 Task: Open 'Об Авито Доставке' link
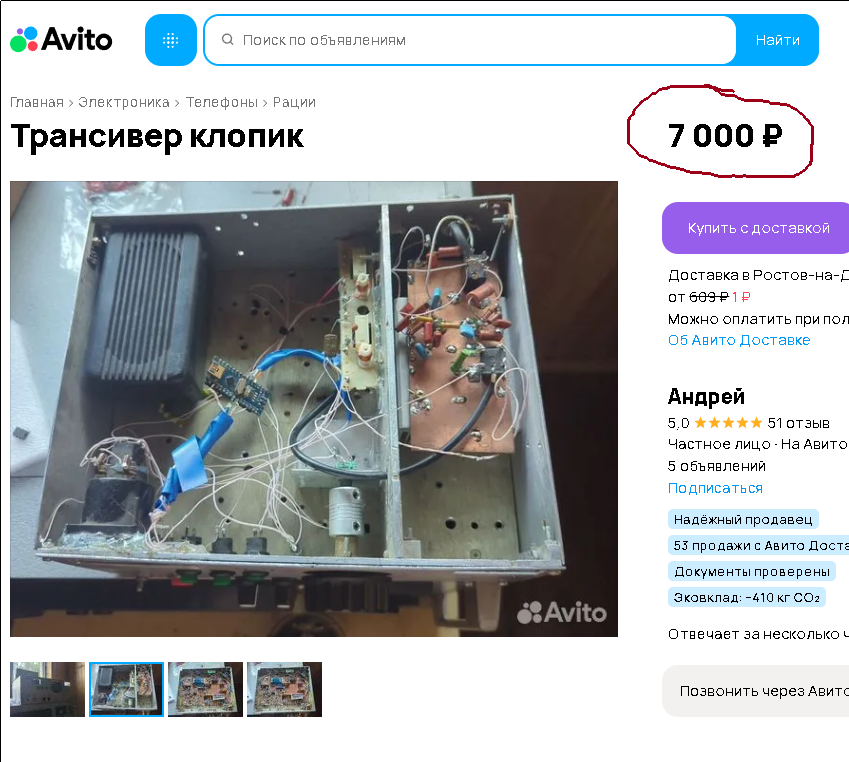pos(739,340)
